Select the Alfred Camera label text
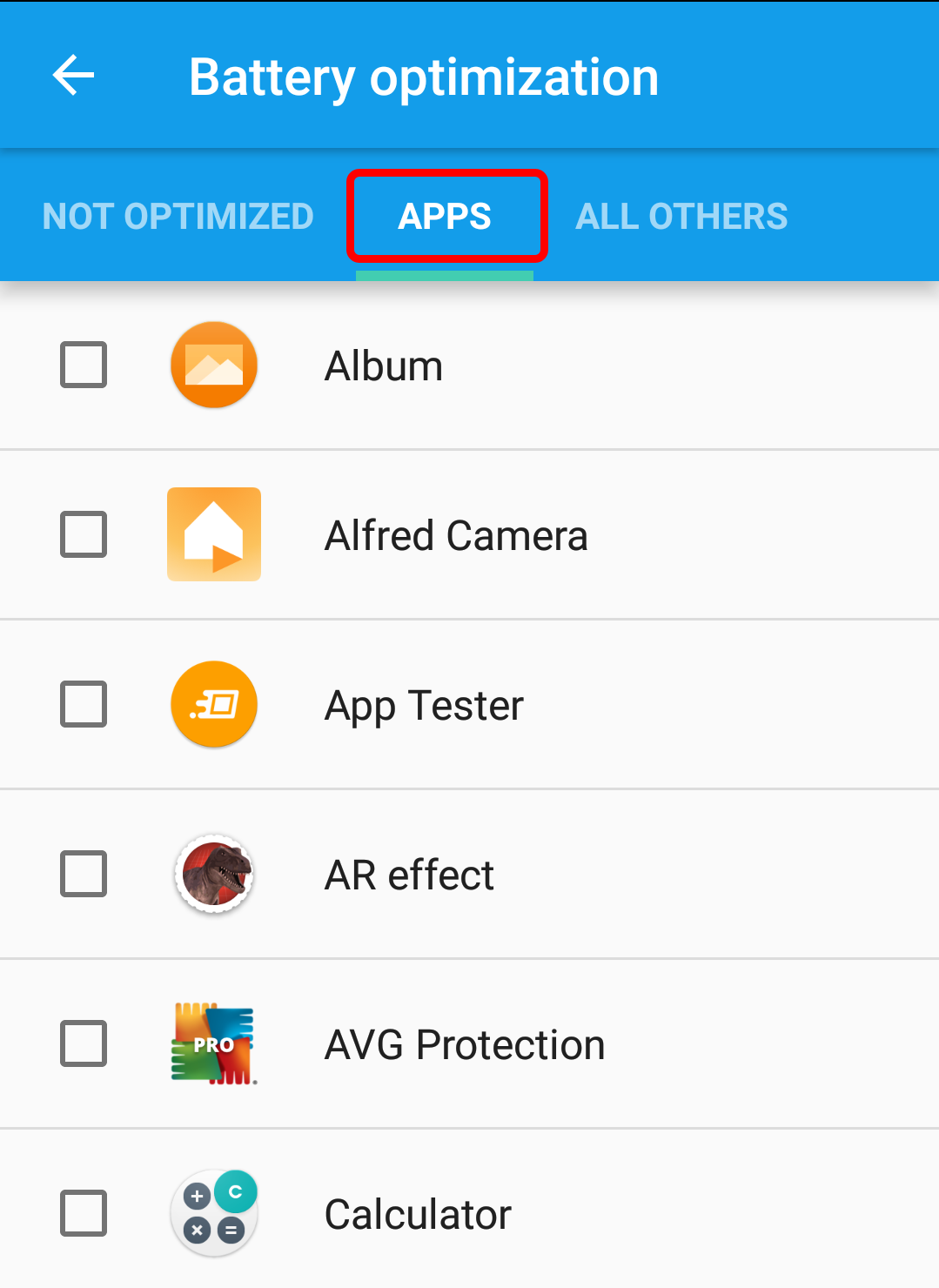 (x=456, y=535)
